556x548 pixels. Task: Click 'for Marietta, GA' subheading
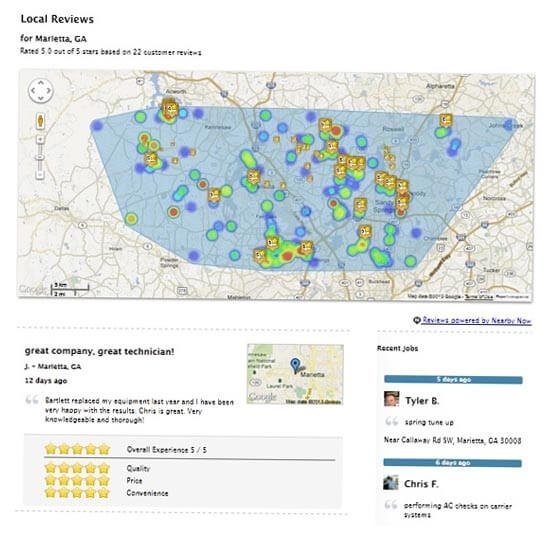click(54, 38)
